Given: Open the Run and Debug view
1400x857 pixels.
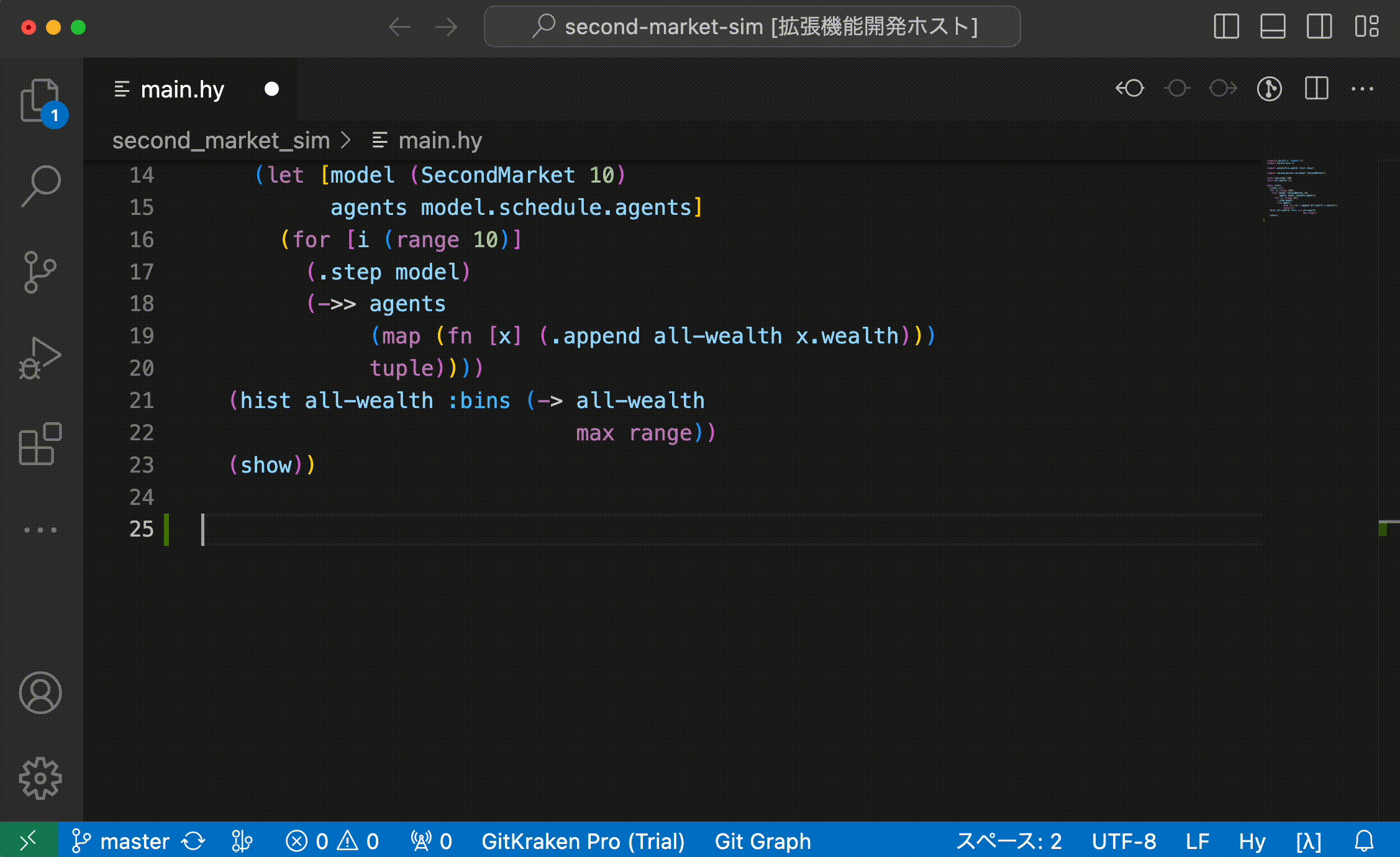Looking at the screenshot, I should (x=40, y=358).
